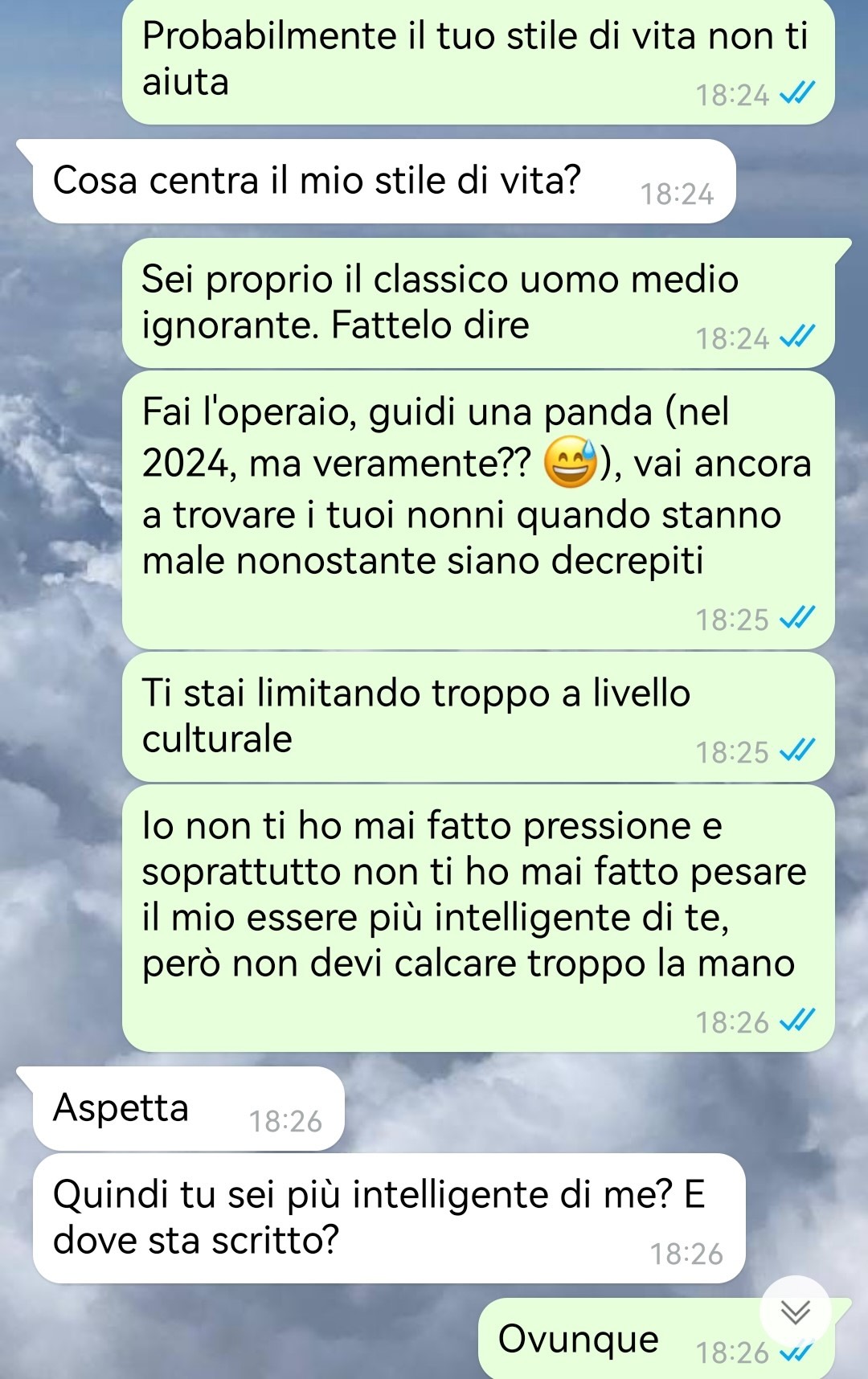
Task: Select the 'Aspetta' message bubble
Action: [x=188, y=1109]
